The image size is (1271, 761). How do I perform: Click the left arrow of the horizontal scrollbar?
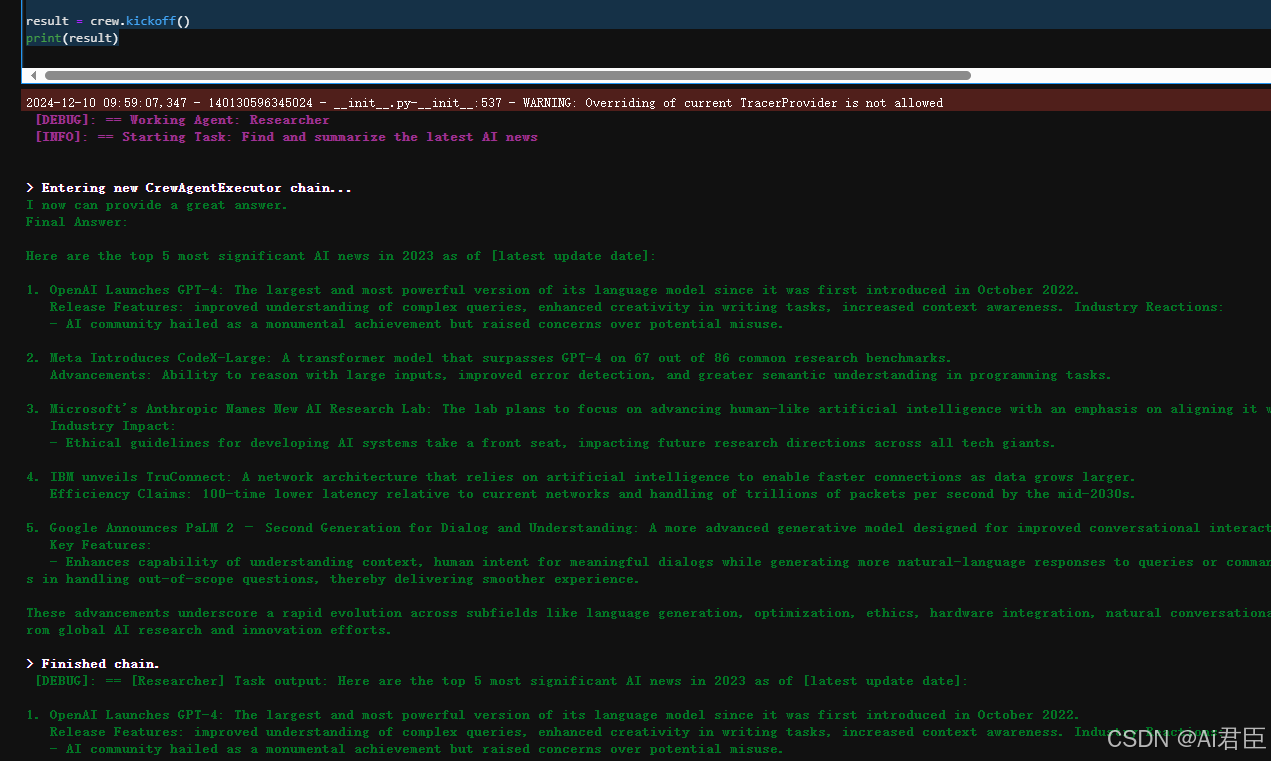point(33,75)
